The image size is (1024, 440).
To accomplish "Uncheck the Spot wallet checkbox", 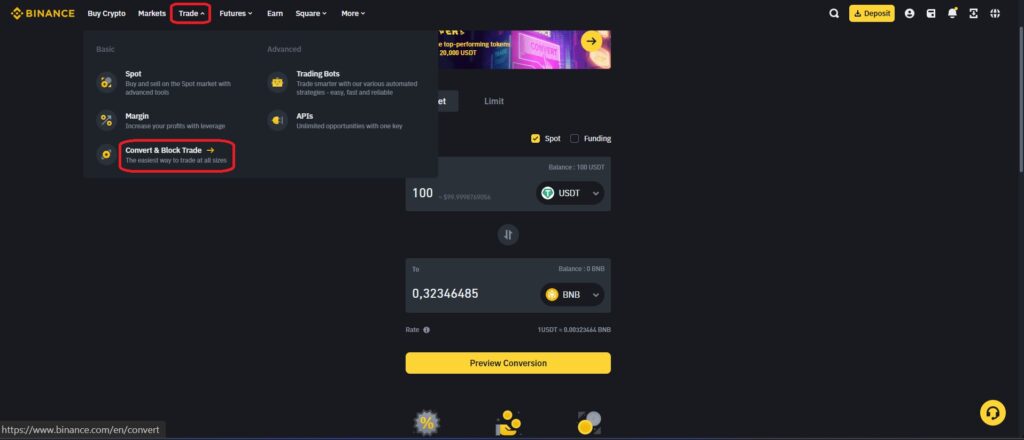I will click(x=536, y=138).
